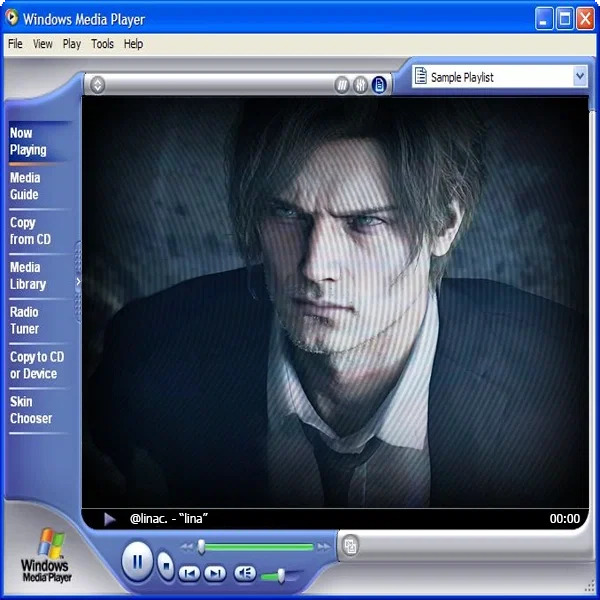
Task: Toggle the playlist pane icon
Action: 379,85
